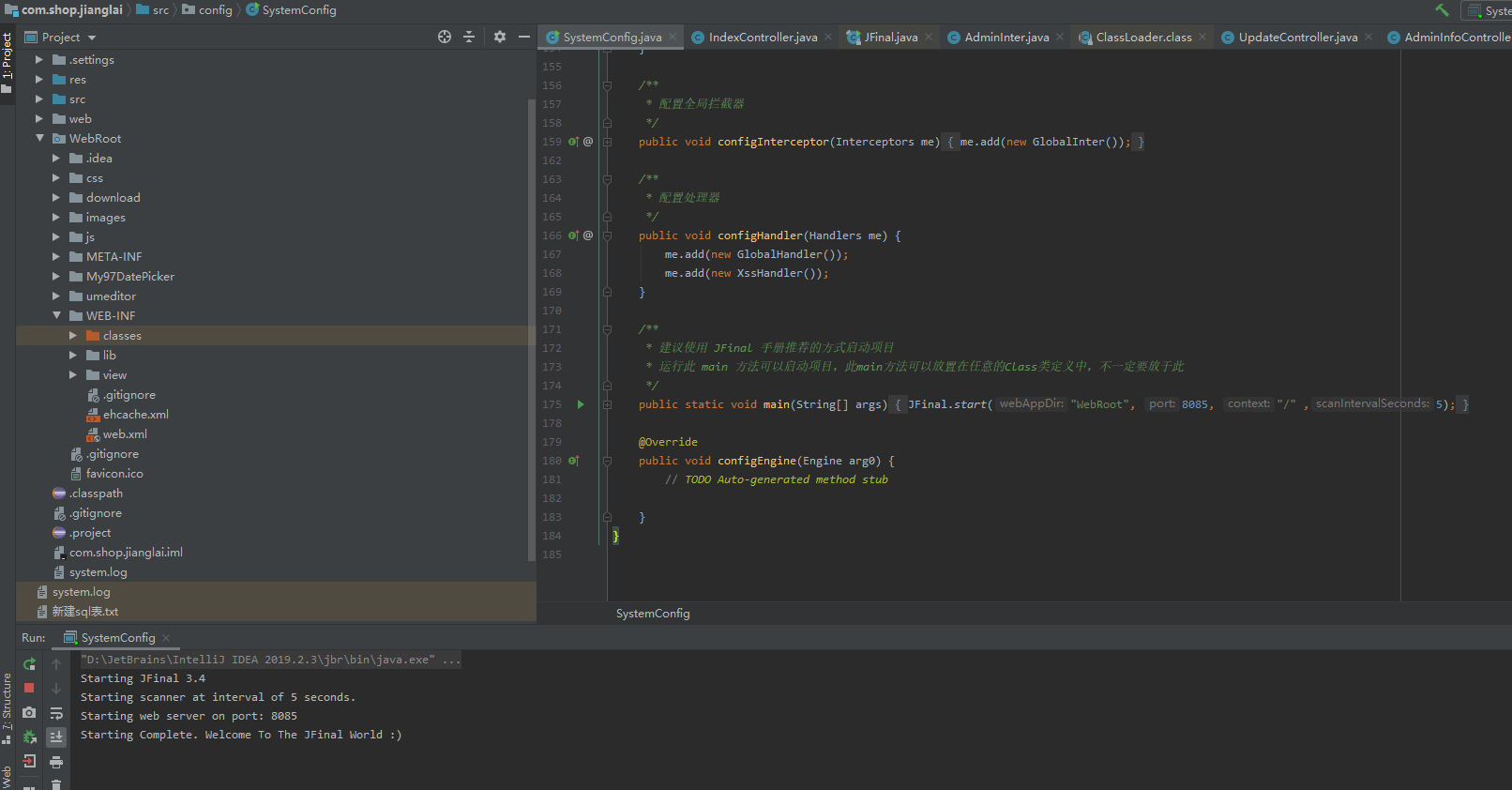Unfold the collapsed main method on line 175
The height and width of the screenshot is (790, 1512).
607,404
